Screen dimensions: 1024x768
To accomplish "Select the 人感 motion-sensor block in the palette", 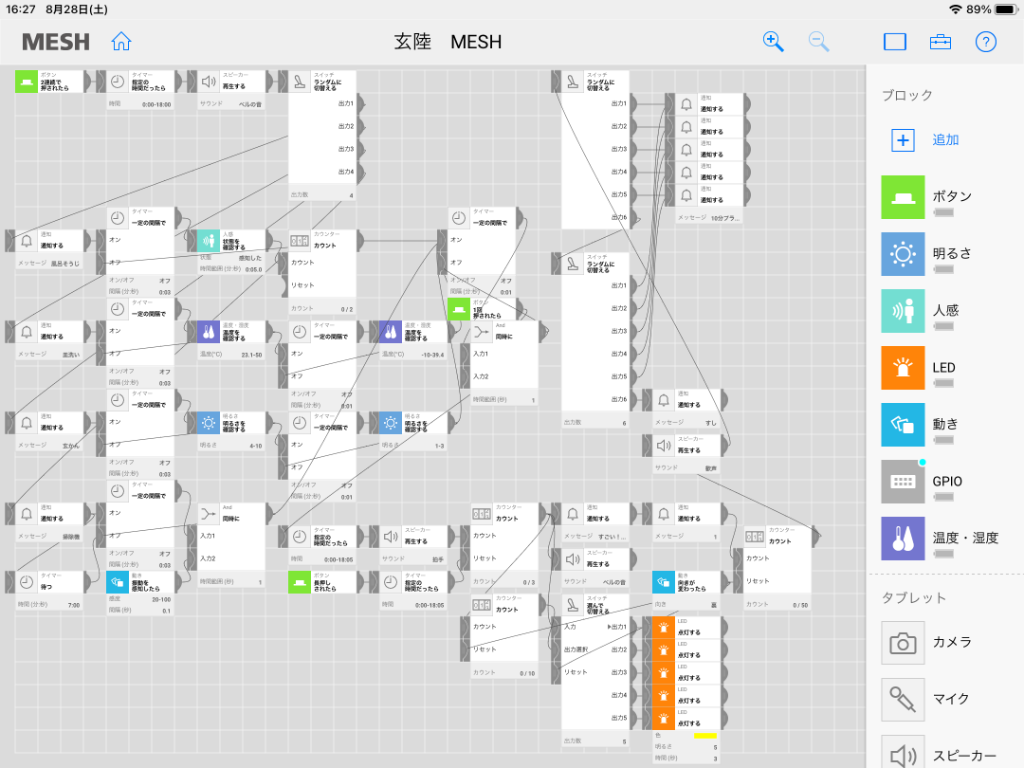I will click(903, 311).
